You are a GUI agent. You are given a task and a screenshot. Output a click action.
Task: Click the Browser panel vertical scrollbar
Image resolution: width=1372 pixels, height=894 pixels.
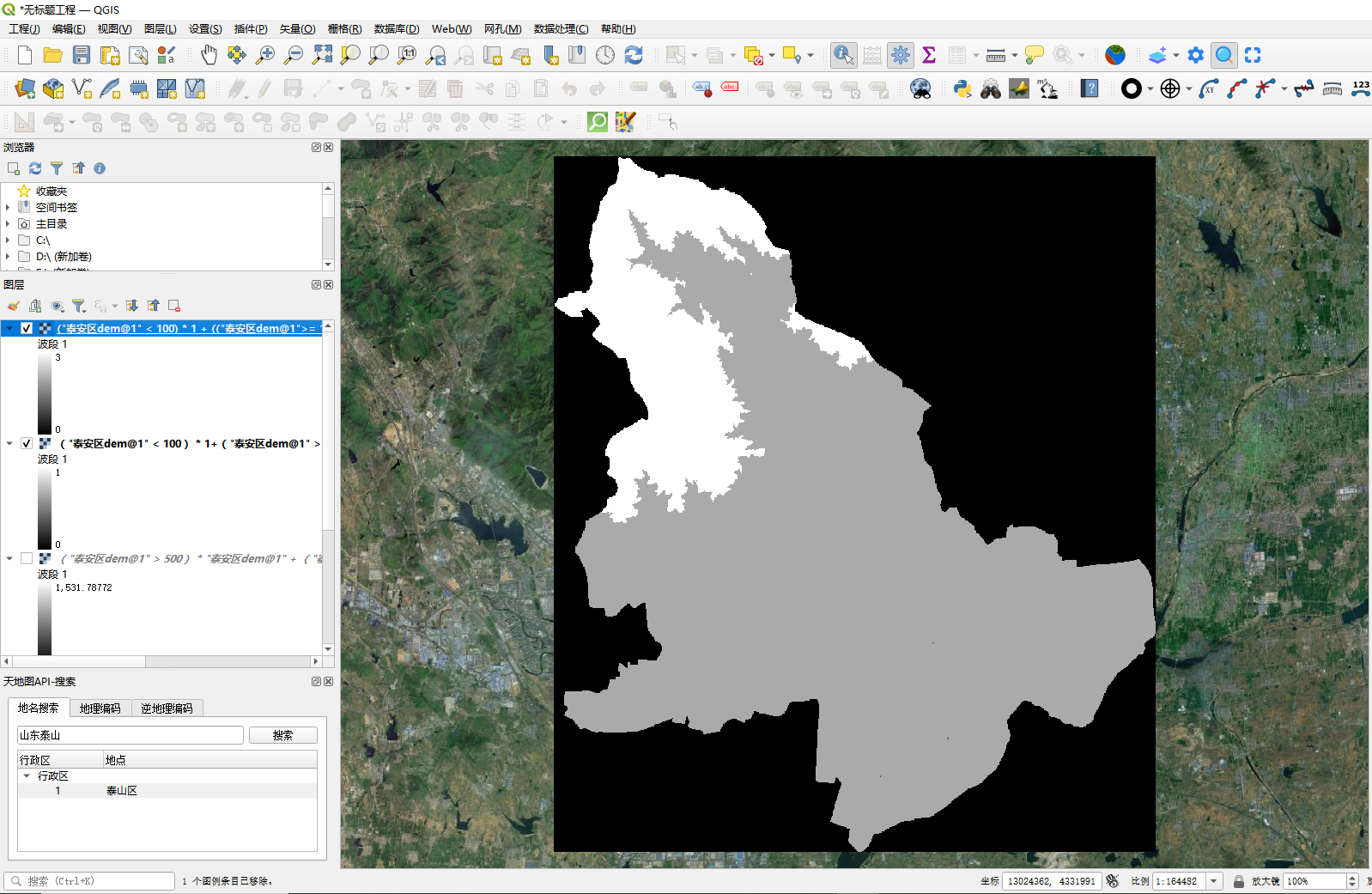(328, 226)
